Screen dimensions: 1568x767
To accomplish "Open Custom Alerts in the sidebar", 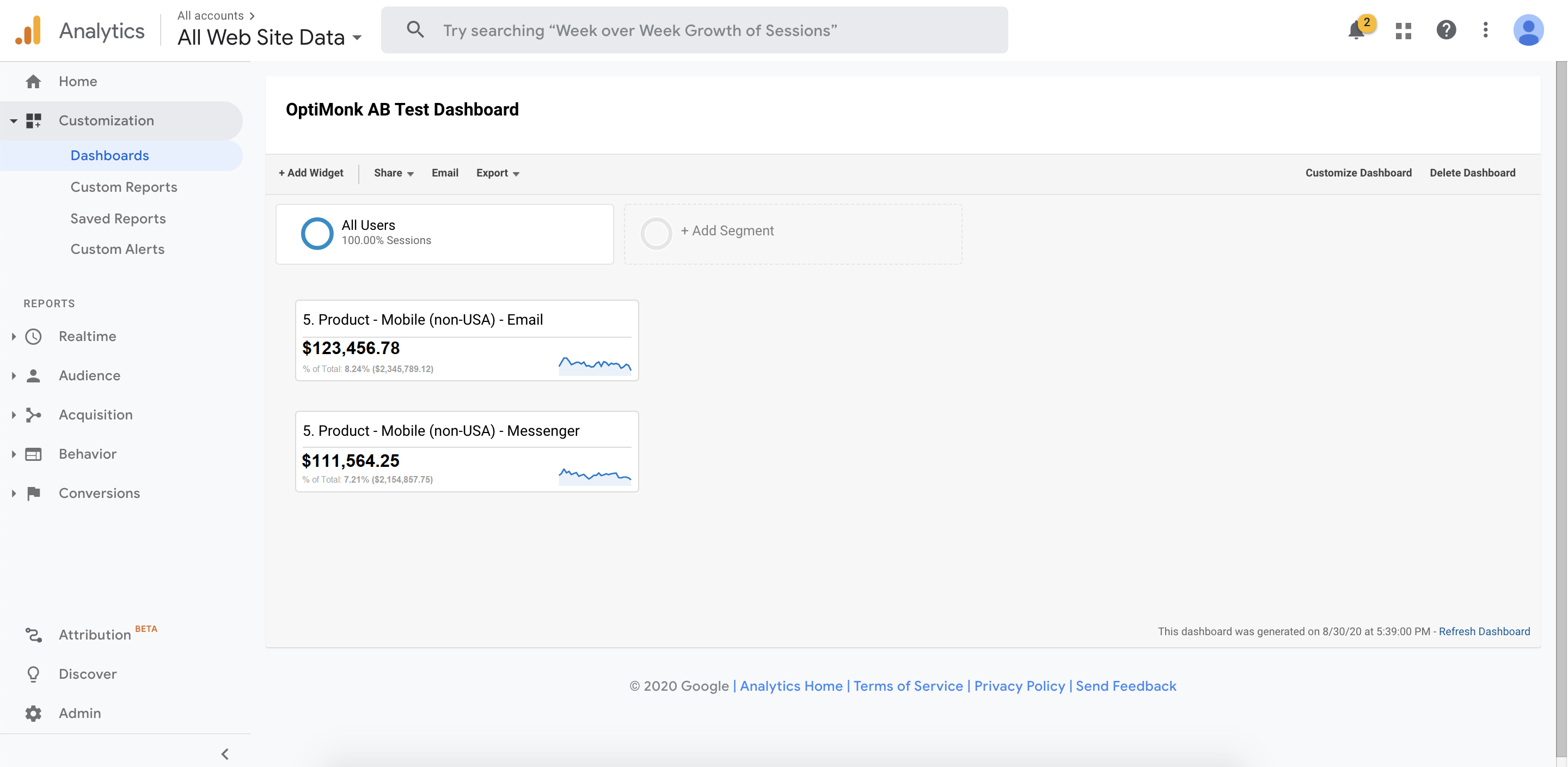I will click(x=118, y=249).
